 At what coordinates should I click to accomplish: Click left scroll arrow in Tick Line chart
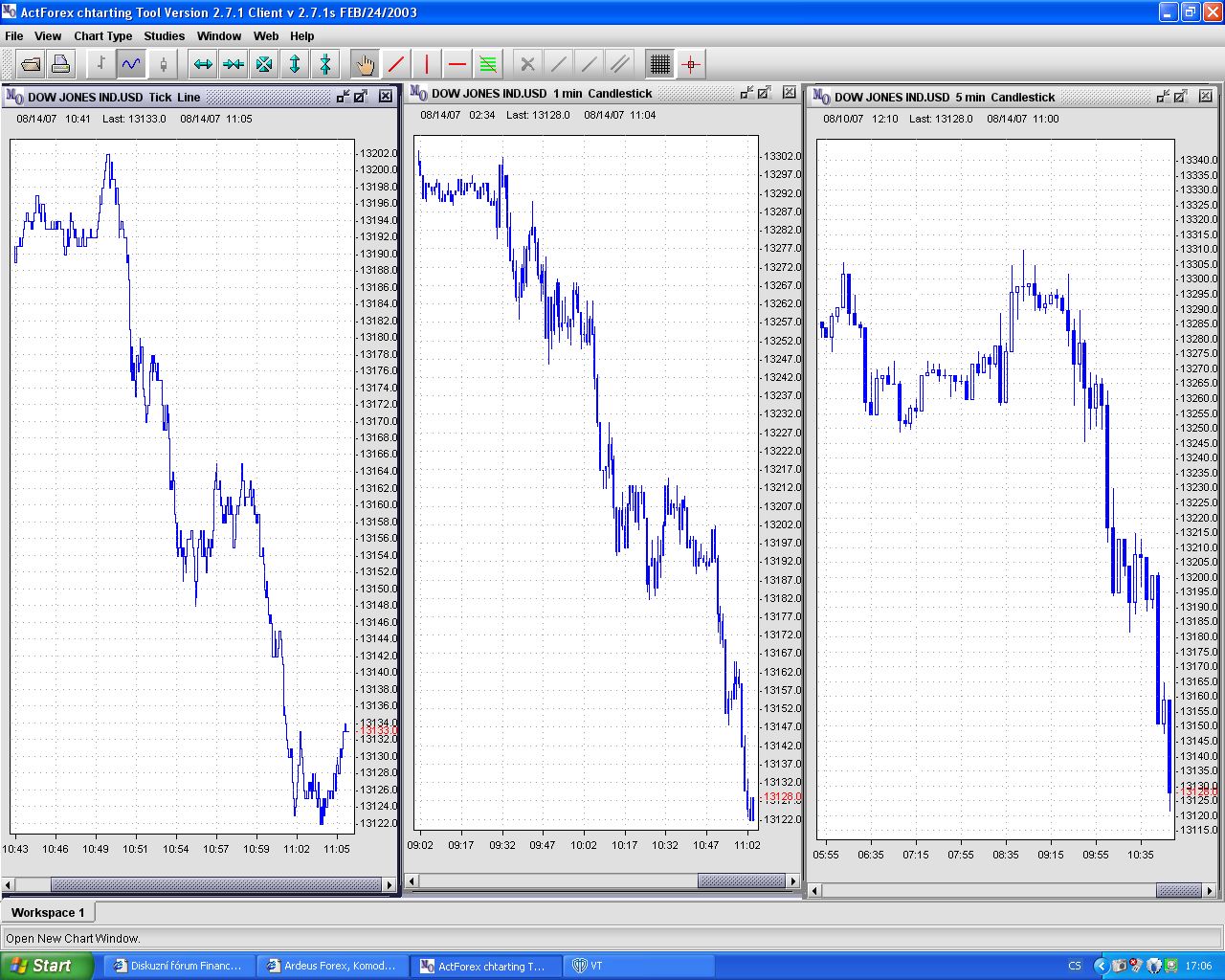click(x=9, y=885)
